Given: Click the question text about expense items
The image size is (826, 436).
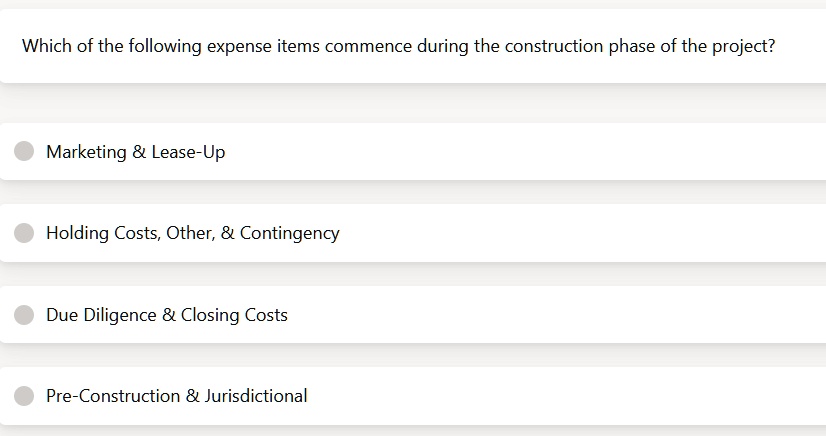Looking at the screenshot, I should point(398,46).
